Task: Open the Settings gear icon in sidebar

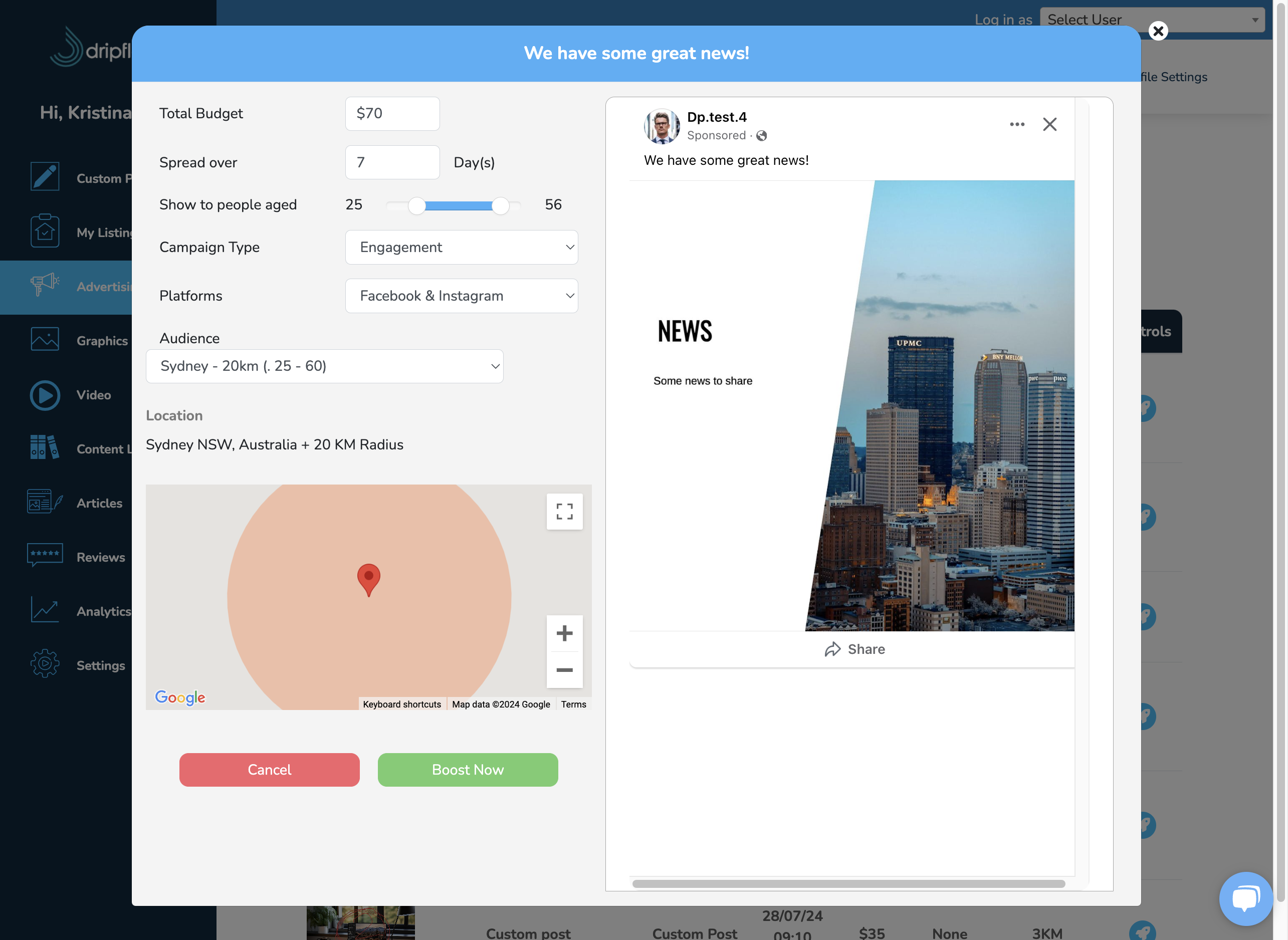Action: (x=45, y=663)
